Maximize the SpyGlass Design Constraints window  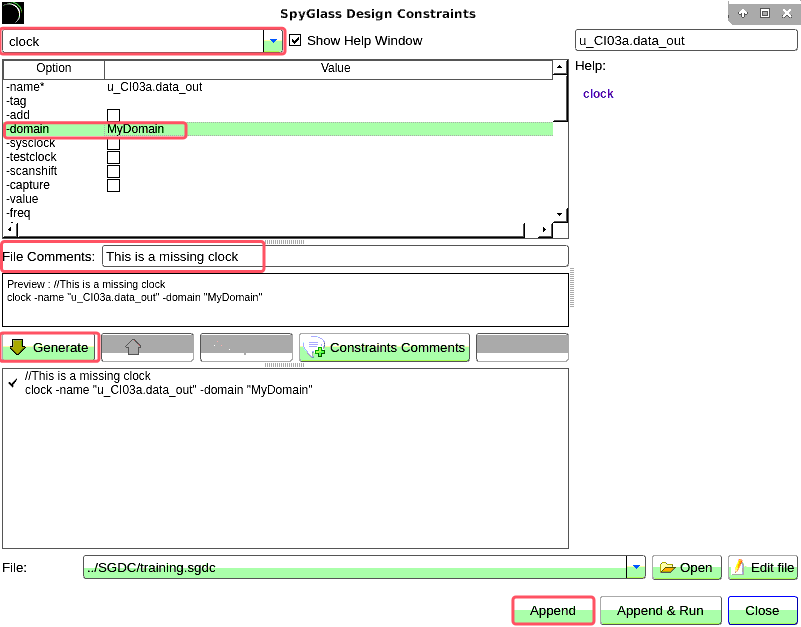[x=765, y=13]
